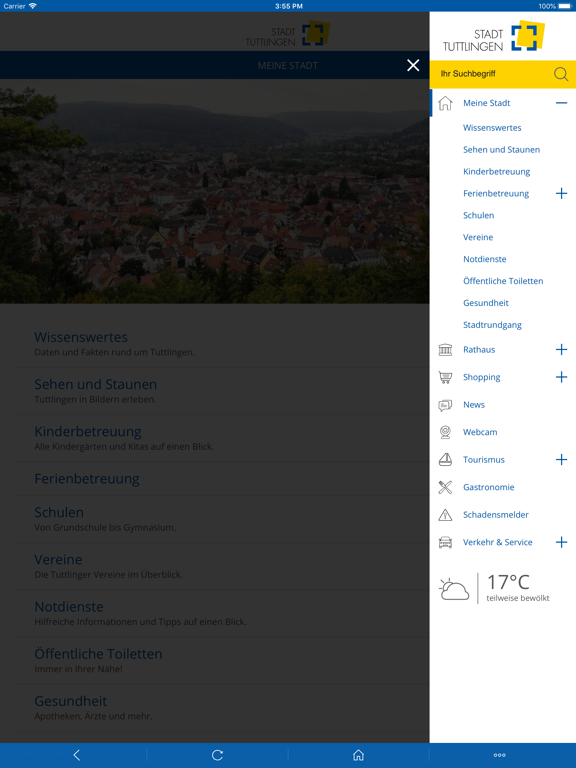The image size is (576, 768).
Task: Open Sehen und Staunen in main list
Action: 96,384
